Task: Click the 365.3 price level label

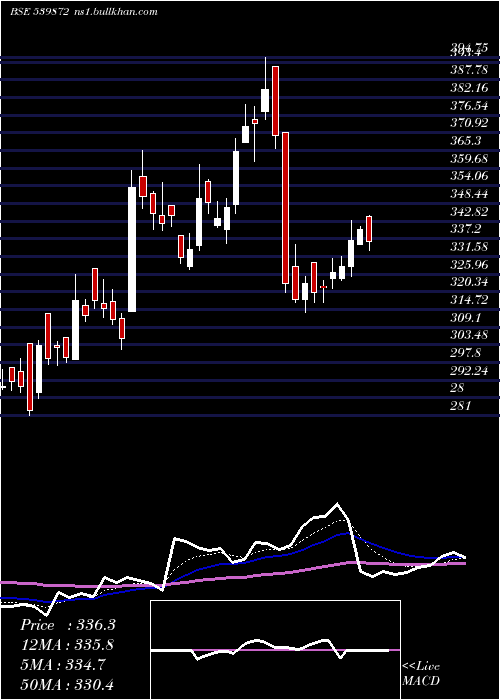Action: tap(466, 141)
